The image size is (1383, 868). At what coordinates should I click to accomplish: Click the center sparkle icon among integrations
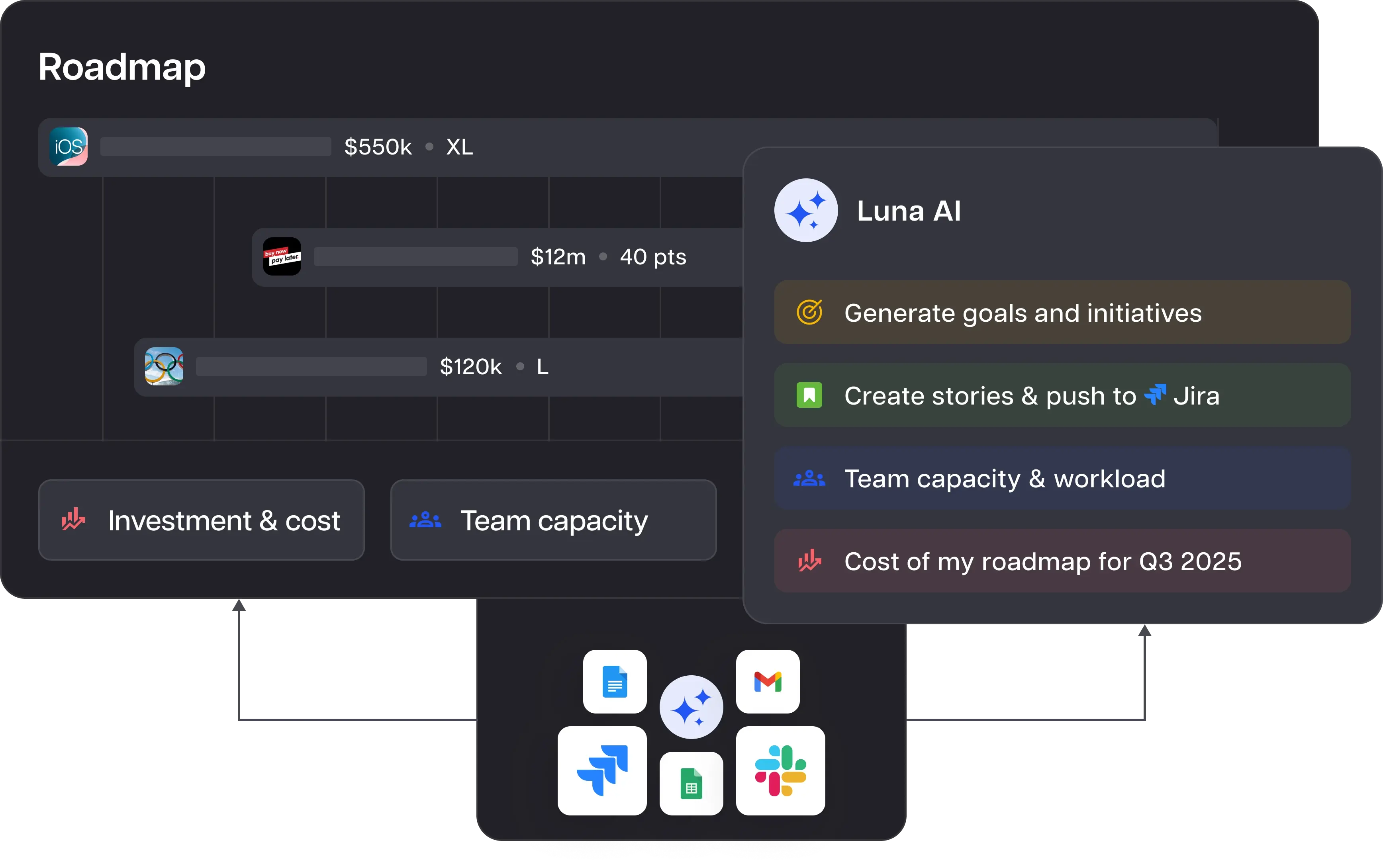(x=691, y=707)
